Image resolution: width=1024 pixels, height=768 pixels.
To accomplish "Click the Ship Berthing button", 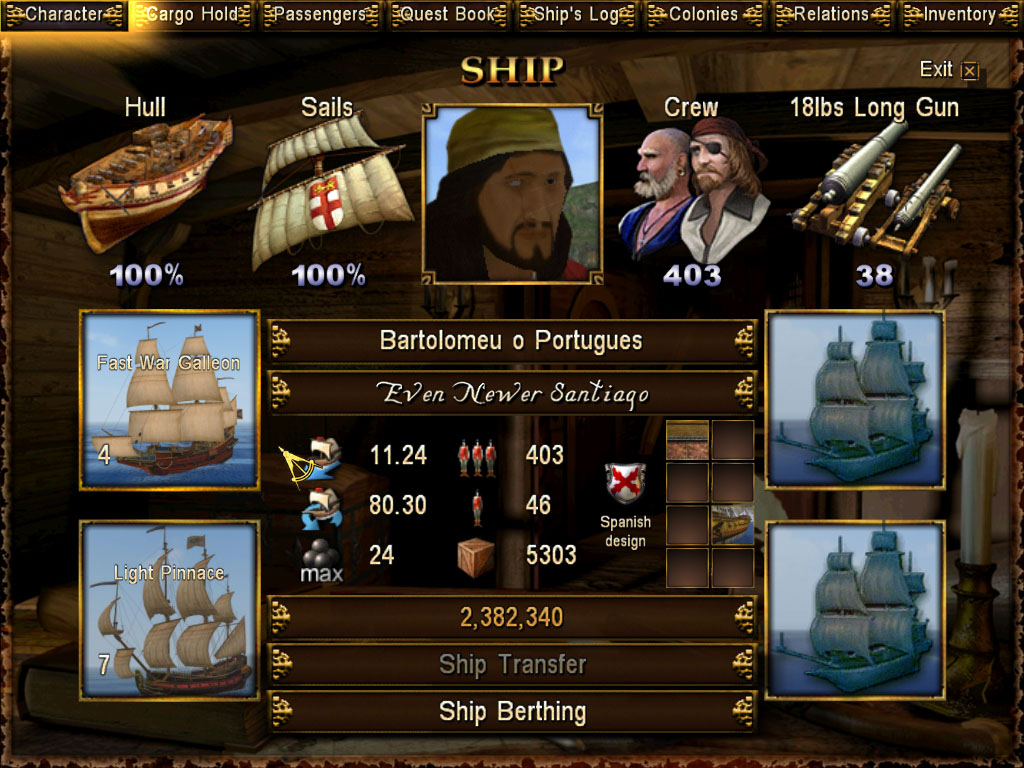I will pyautogui.click(x=513, y=711).
